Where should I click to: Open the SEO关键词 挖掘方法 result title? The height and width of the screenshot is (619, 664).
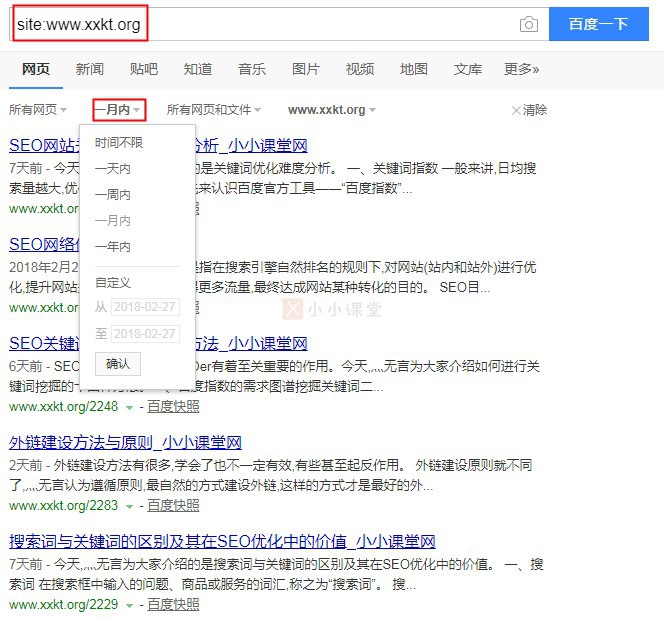tap(251, 343)
